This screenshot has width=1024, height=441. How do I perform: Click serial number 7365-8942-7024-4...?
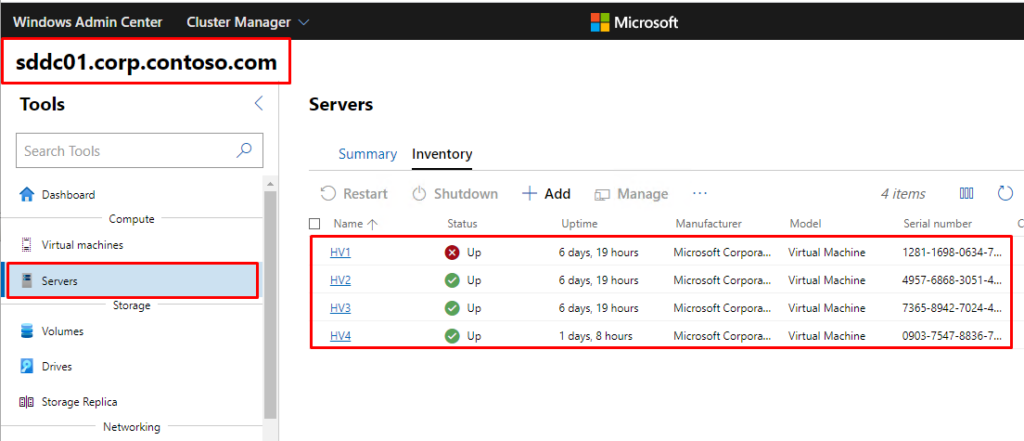(x=952, y=308)
